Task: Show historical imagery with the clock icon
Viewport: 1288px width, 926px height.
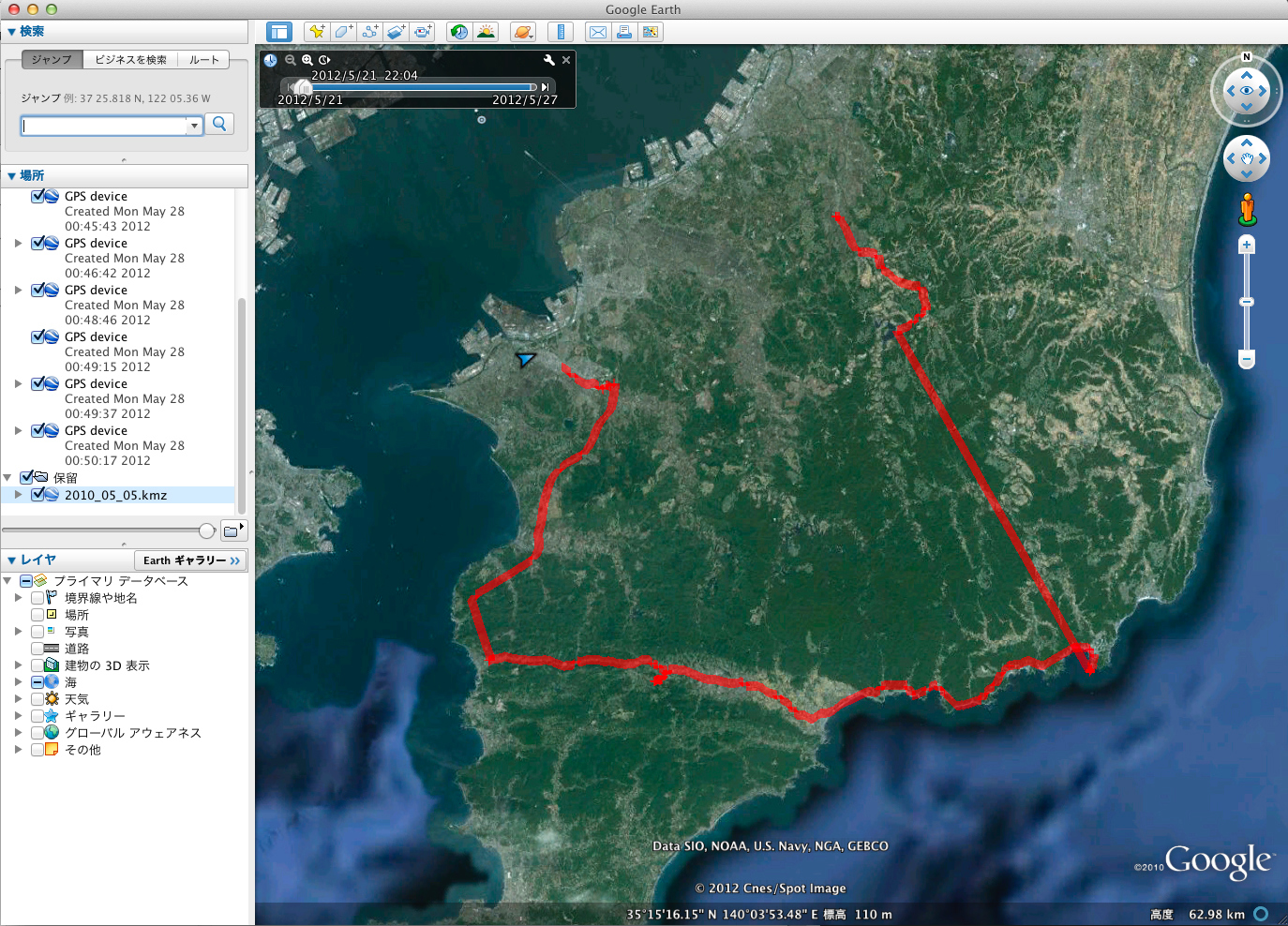Action: (459, 31)
